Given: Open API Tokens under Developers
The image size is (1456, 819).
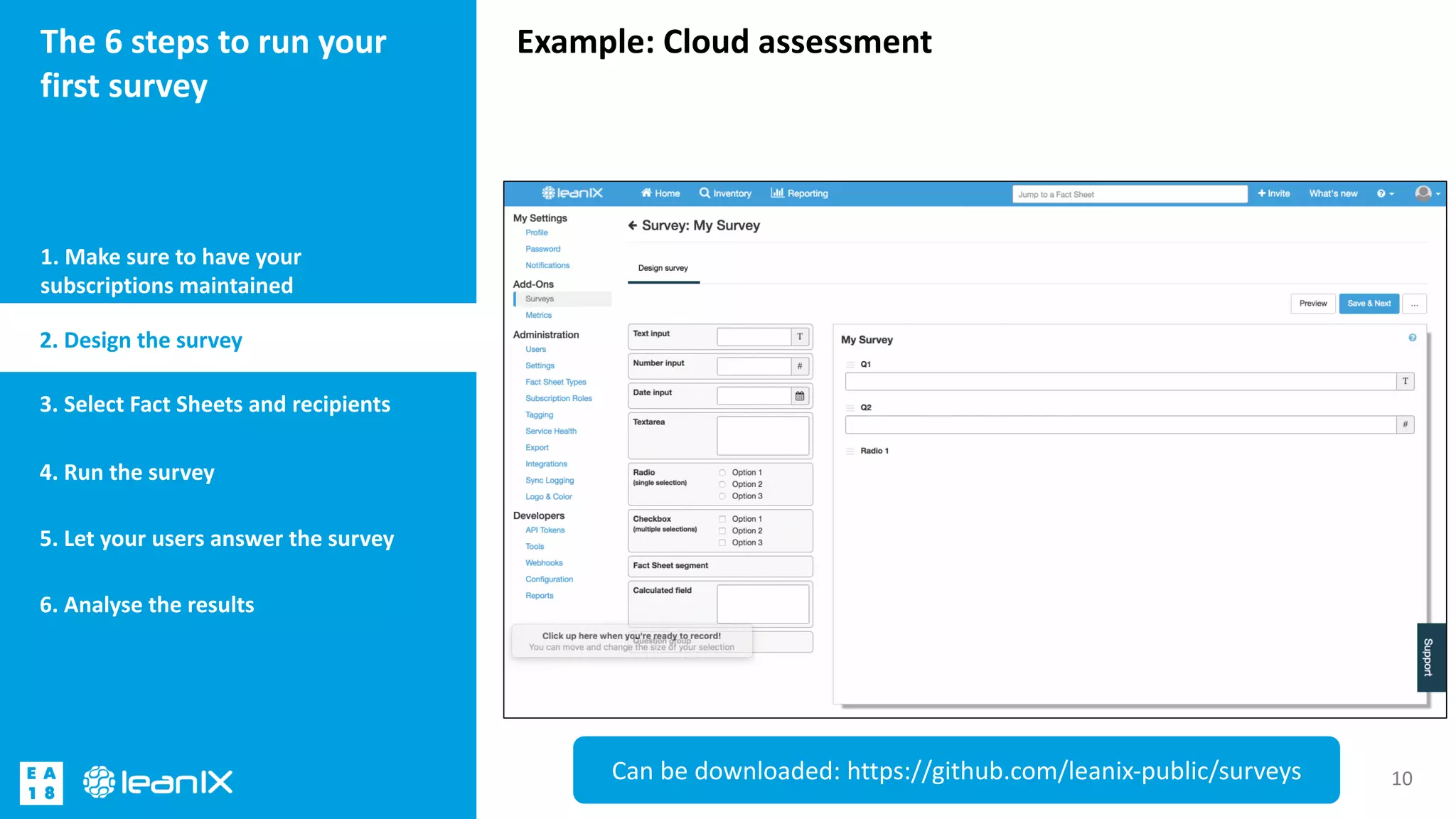Looking at the screenshot, I should [x=545, y=530].
